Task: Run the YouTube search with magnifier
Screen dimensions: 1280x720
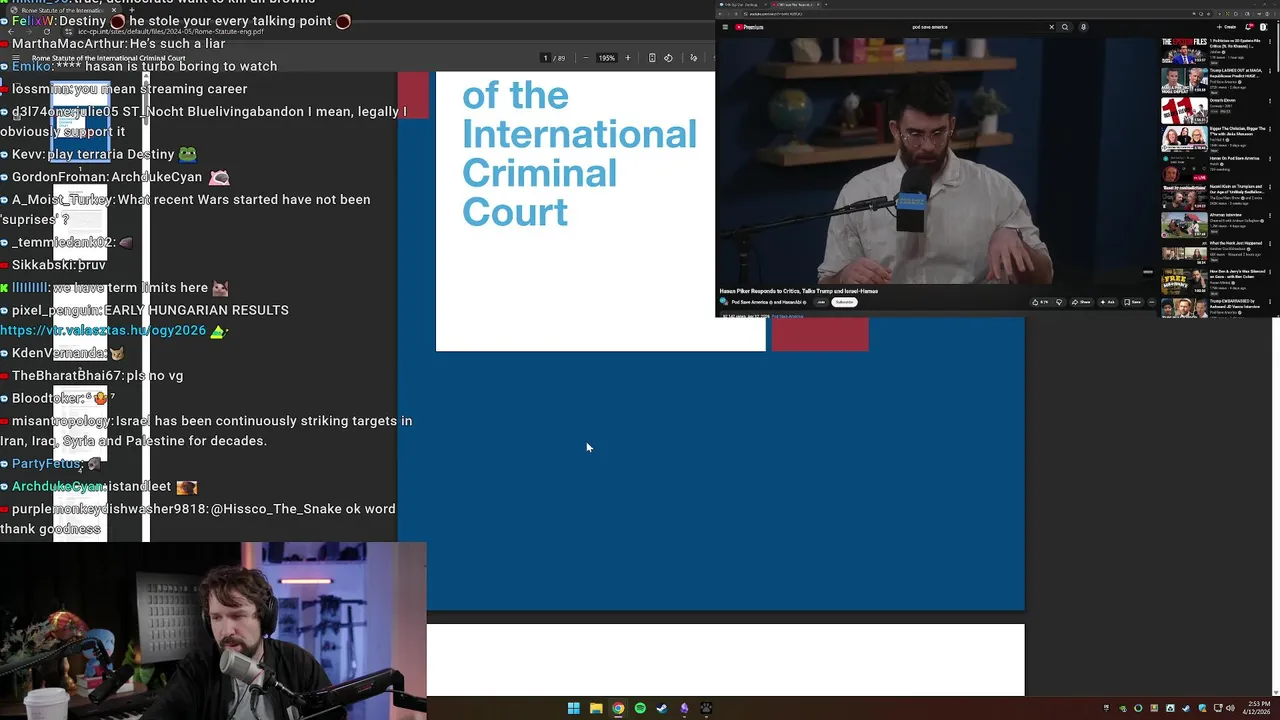Action: tap(1065, 27)
